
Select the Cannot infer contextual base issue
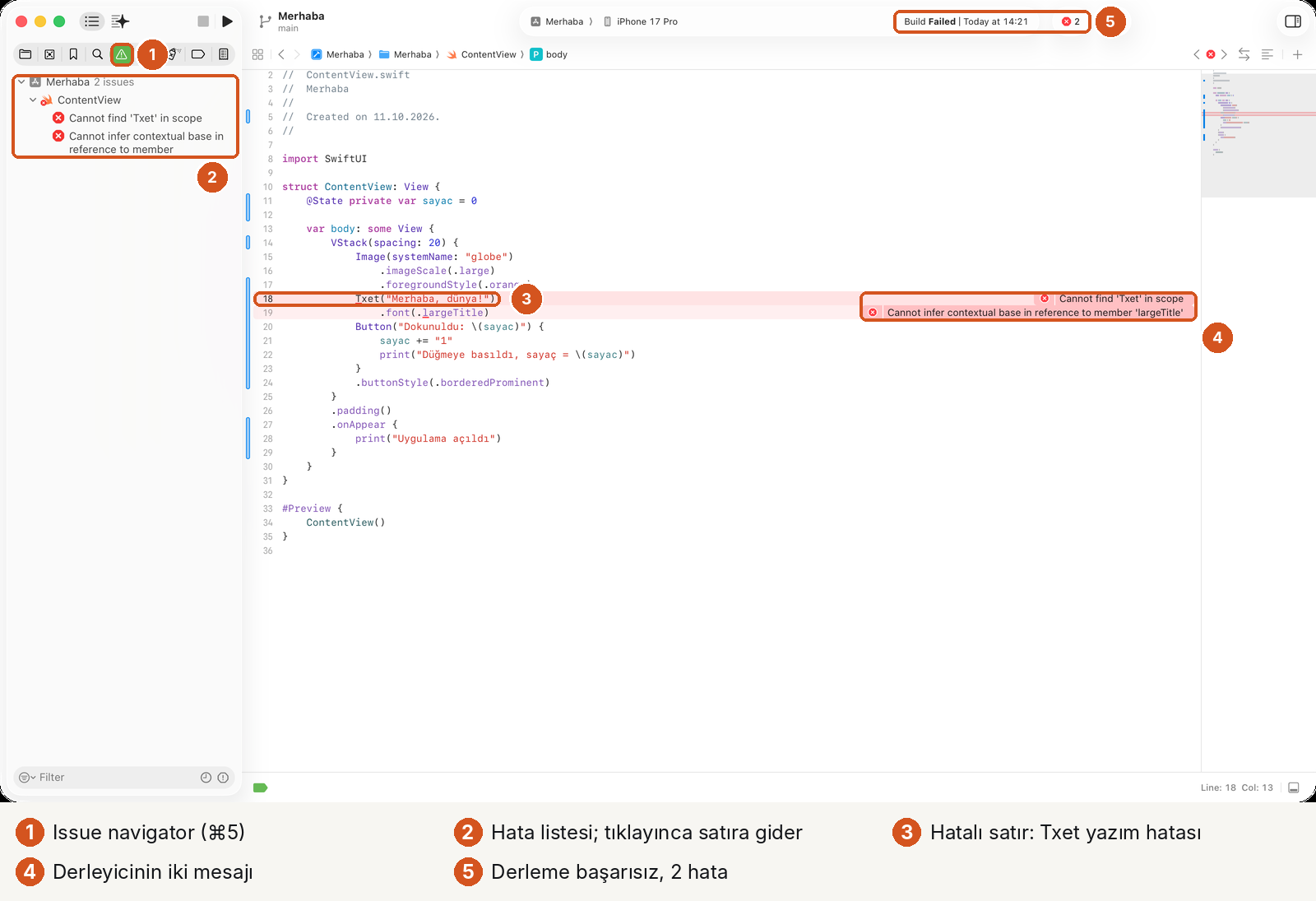coord(138,142)
